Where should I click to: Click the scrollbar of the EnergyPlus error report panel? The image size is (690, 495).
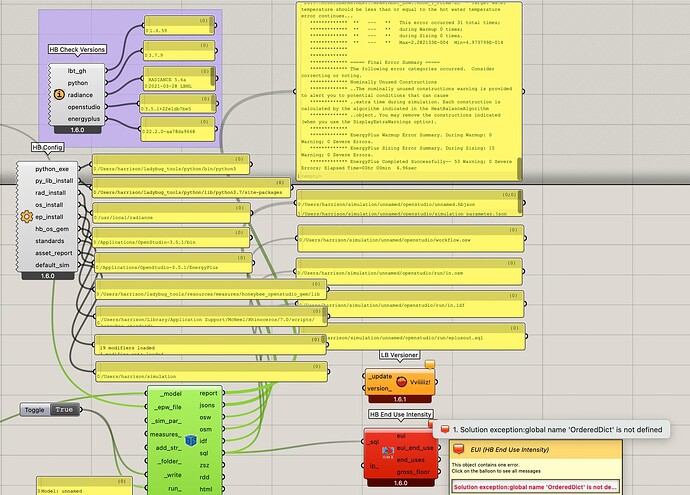click(520, 168)
